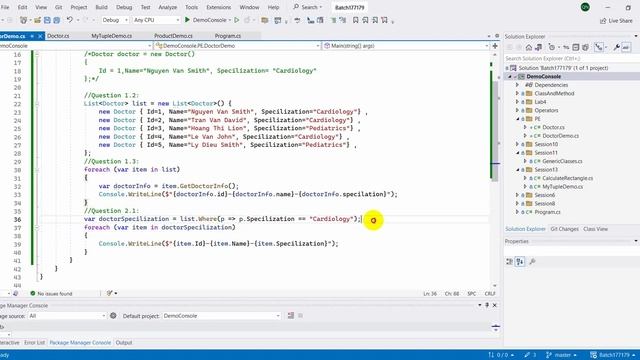The image size is (640, 360).
Task: Open Properties via the wrench icon in Solution Explorer
Action: [616, 47]
